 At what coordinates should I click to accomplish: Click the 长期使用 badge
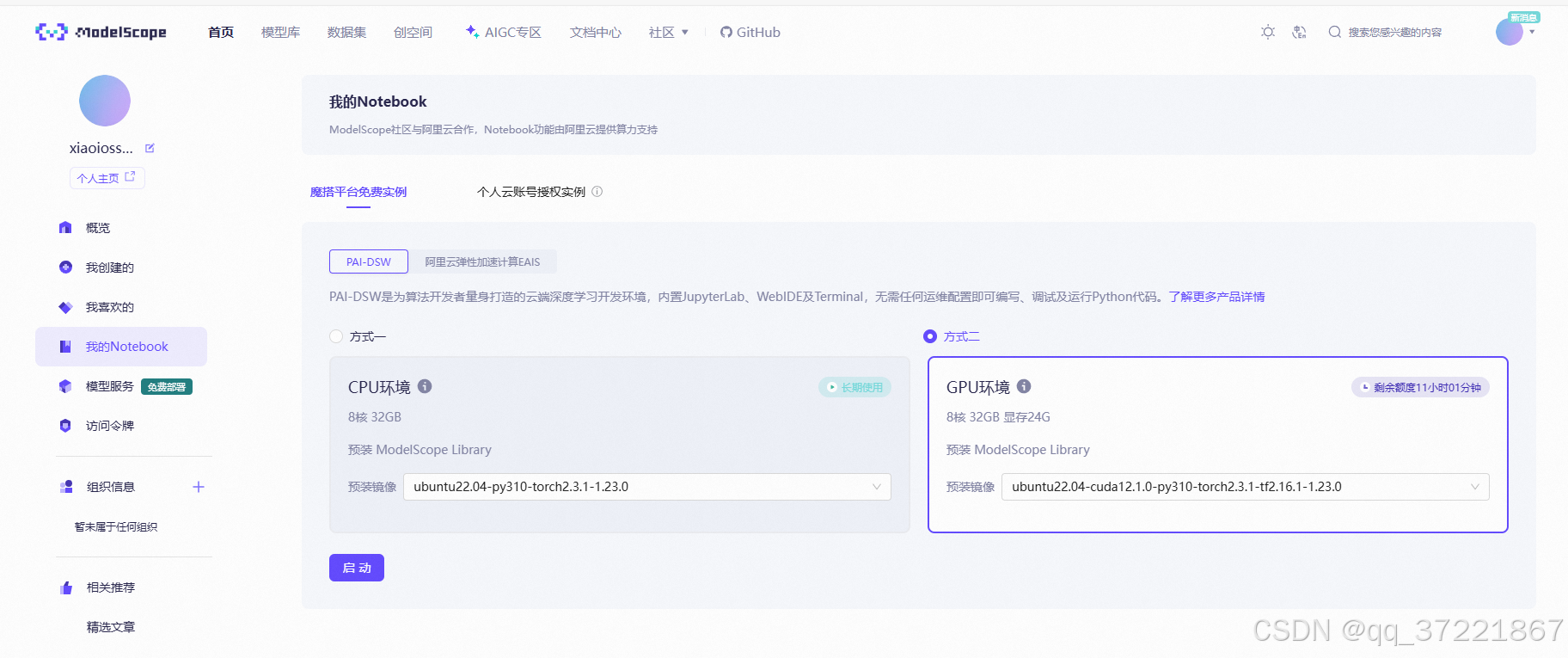(854, 387)
